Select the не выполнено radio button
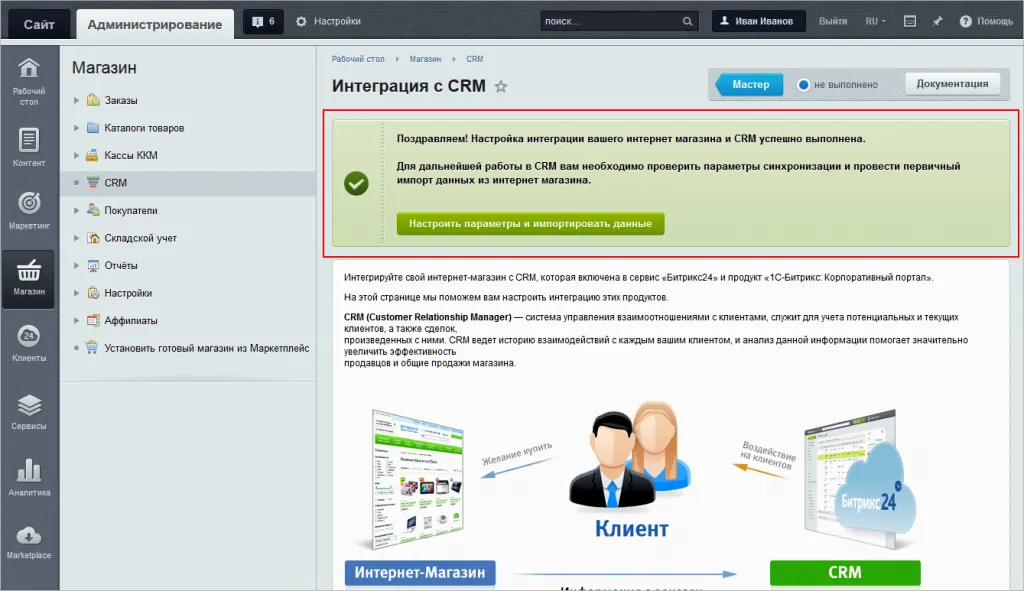Image resolution: width=1024 pixels, height=591 pixels. [803, 84]
